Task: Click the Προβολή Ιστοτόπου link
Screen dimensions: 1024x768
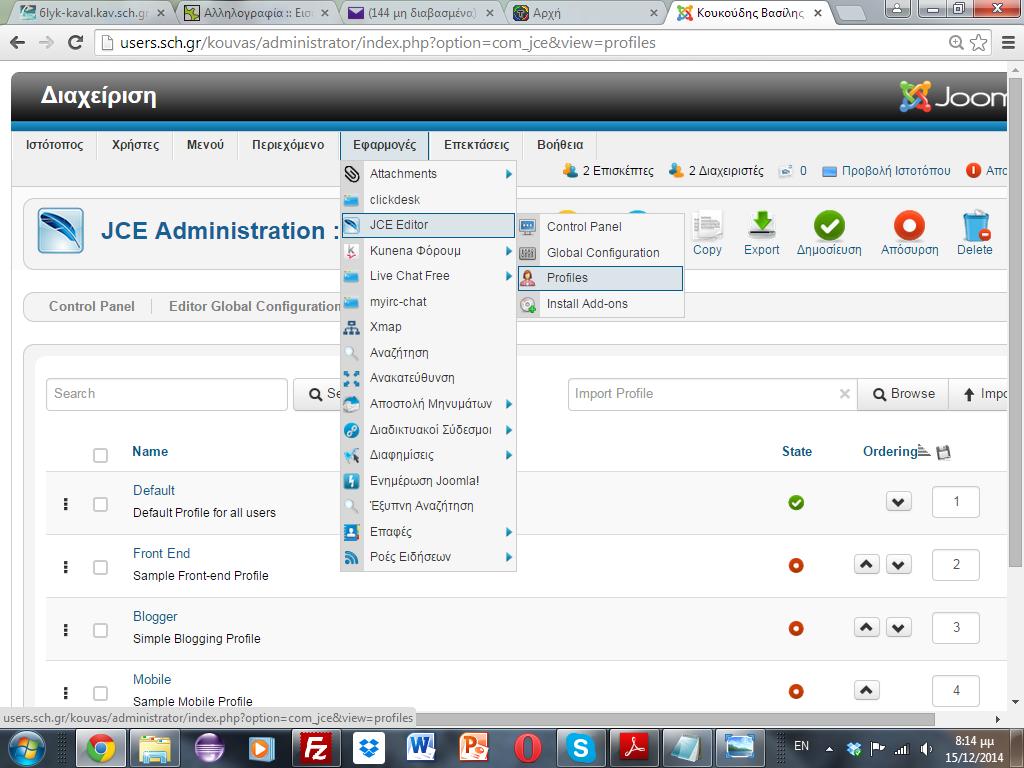Action: click(x=895, y=171)
